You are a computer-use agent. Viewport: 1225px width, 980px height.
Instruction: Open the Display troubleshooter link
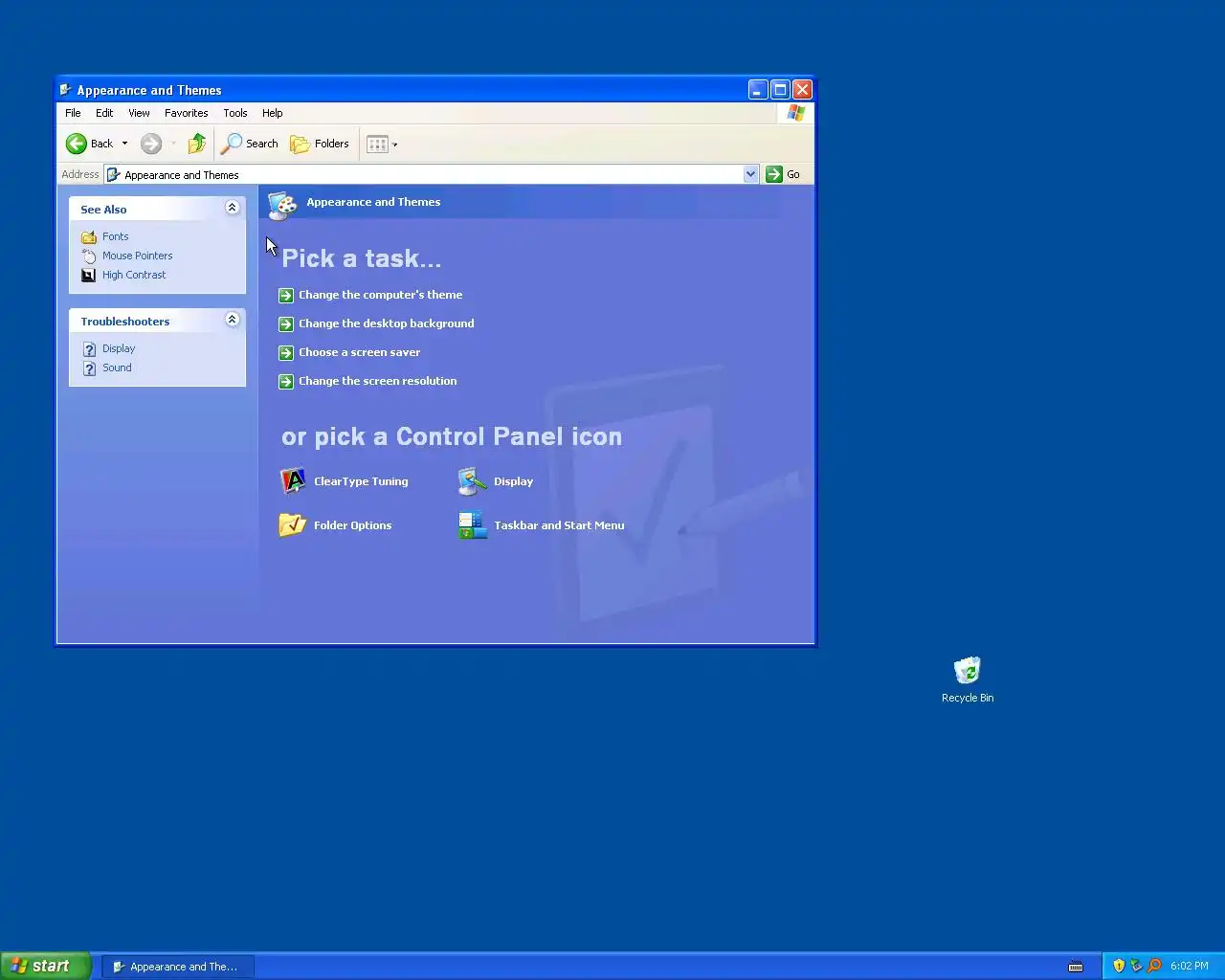pos(119,348)
